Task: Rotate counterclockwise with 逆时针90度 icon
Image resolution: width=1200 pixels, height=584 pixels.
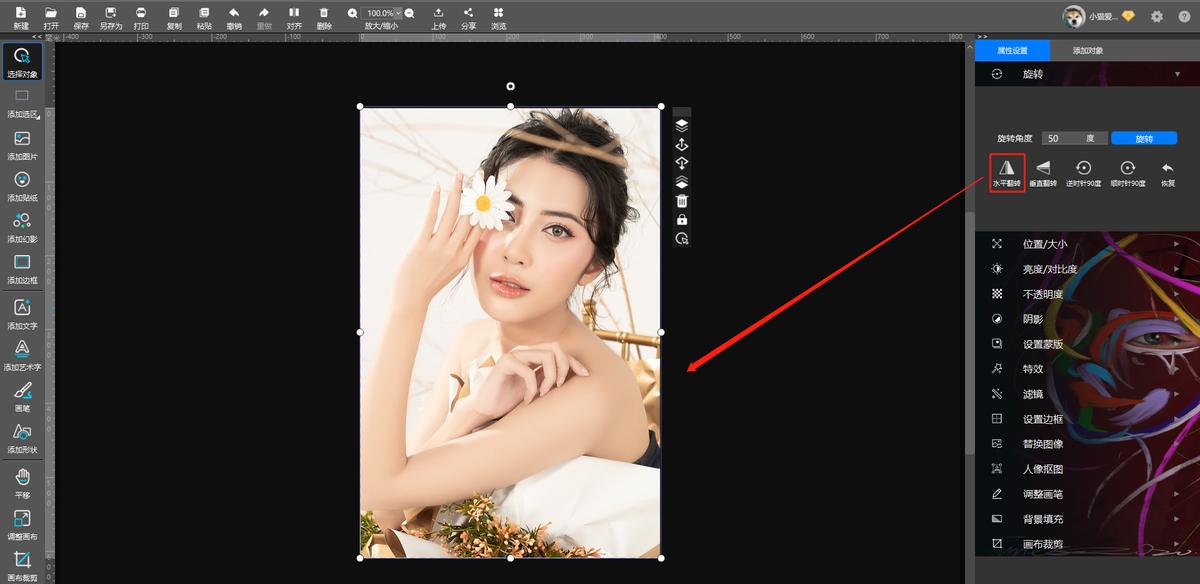Action: click(1083, 169)
